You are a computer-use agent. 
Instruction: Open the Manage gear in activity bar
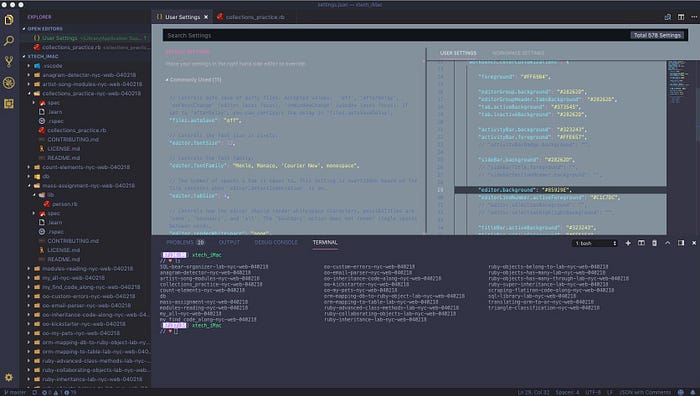pyautogui.click(x=9, y=378)
